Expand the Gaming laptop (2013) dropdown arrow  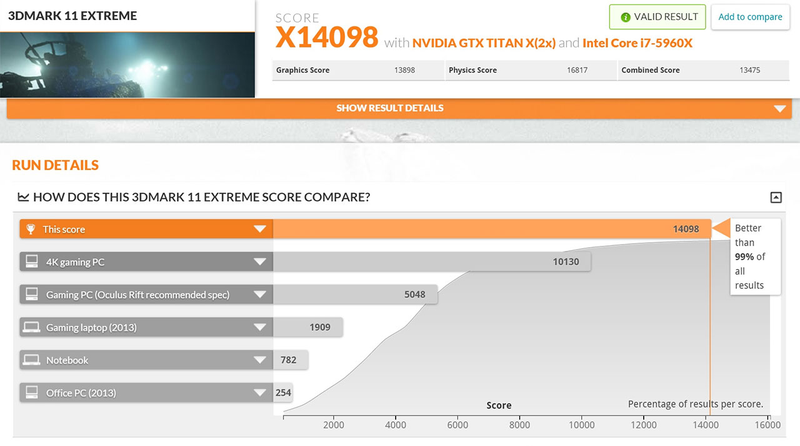(x=260, y=327)
